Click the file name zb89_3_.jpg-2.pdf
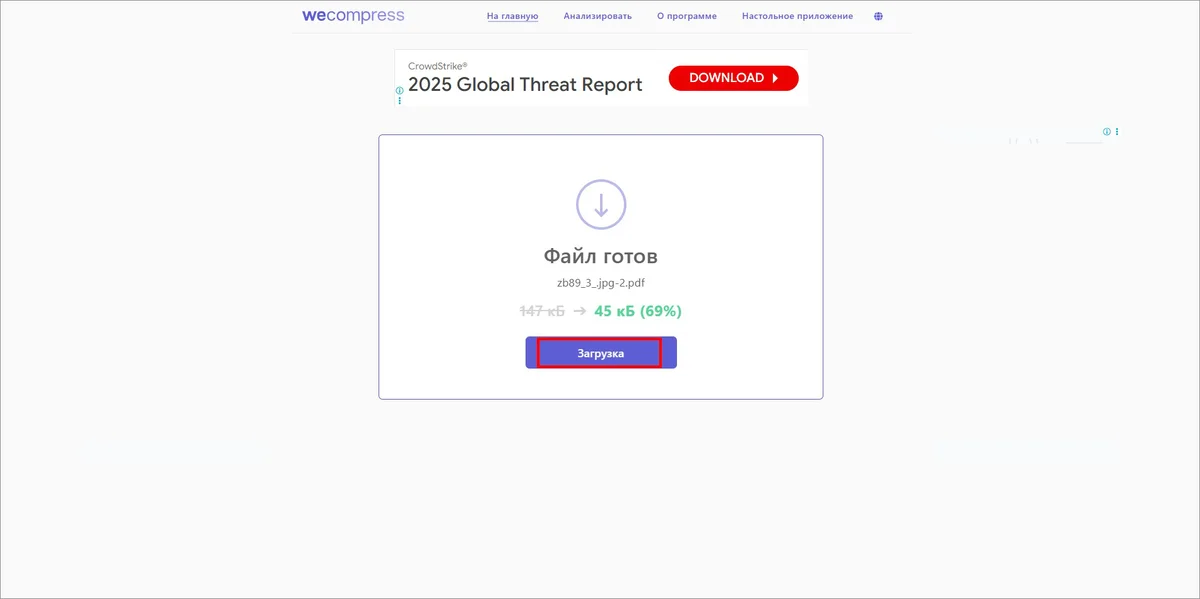 601,283
